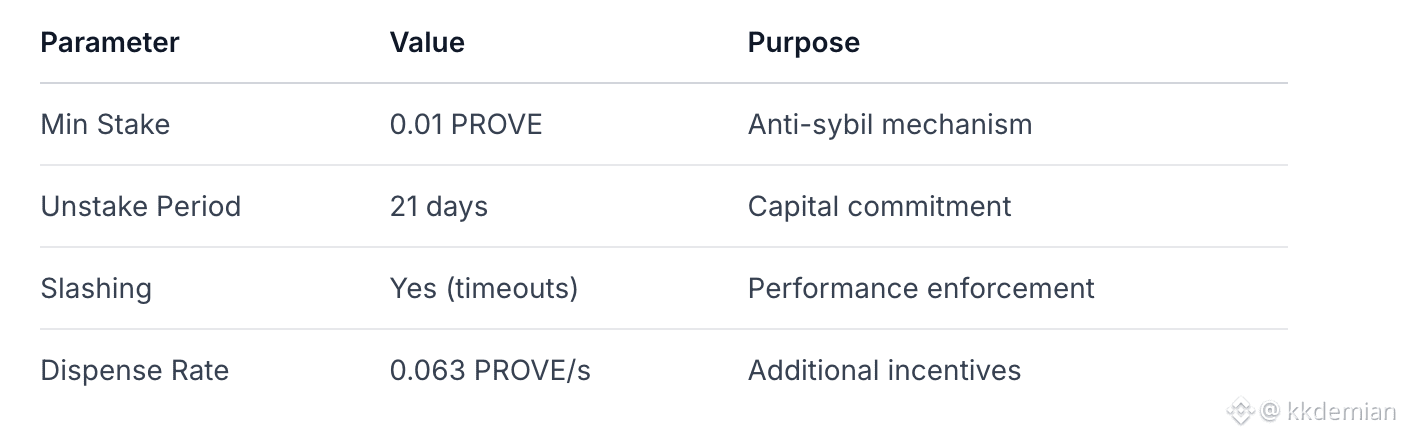The image size is (1404, 436).
Task: Select the Slashing row label
Action: tap(96, 288)
